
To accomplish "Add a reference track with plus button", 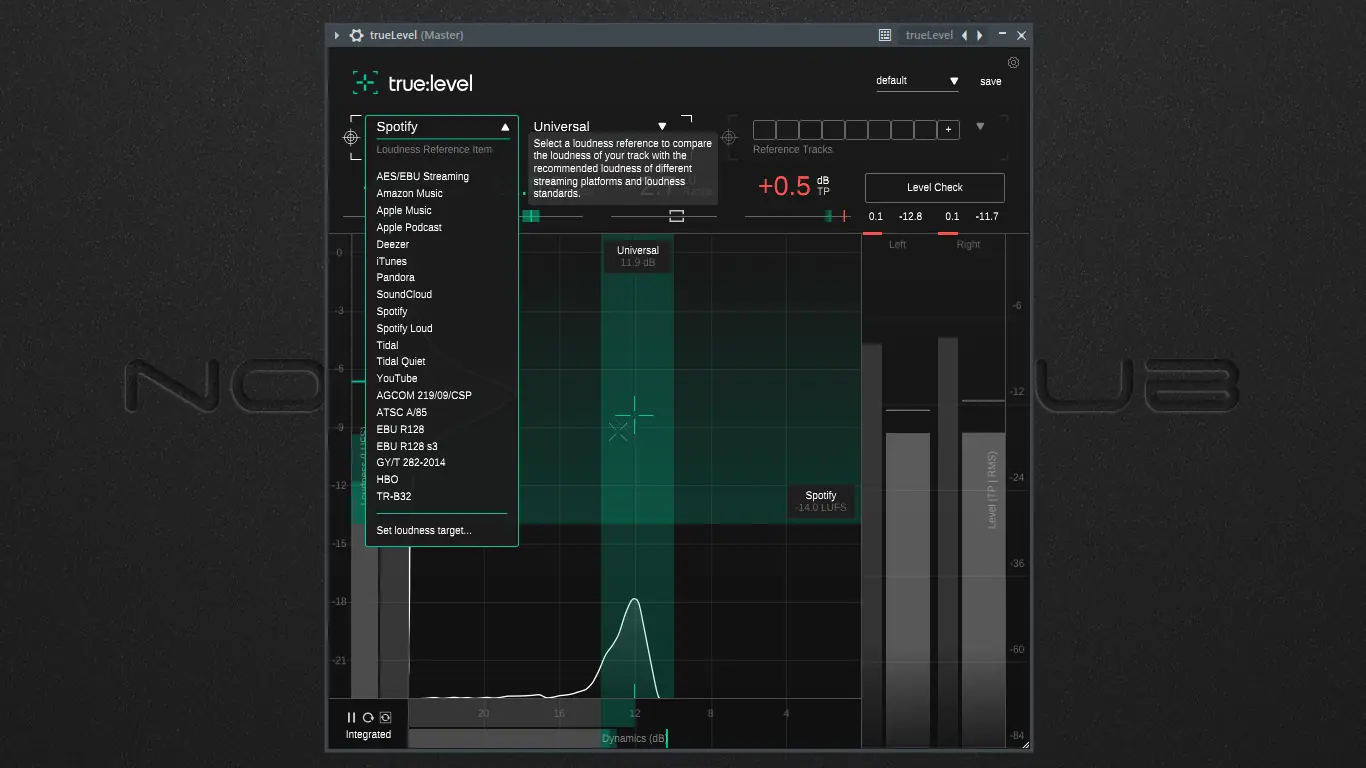I will 949,130.
